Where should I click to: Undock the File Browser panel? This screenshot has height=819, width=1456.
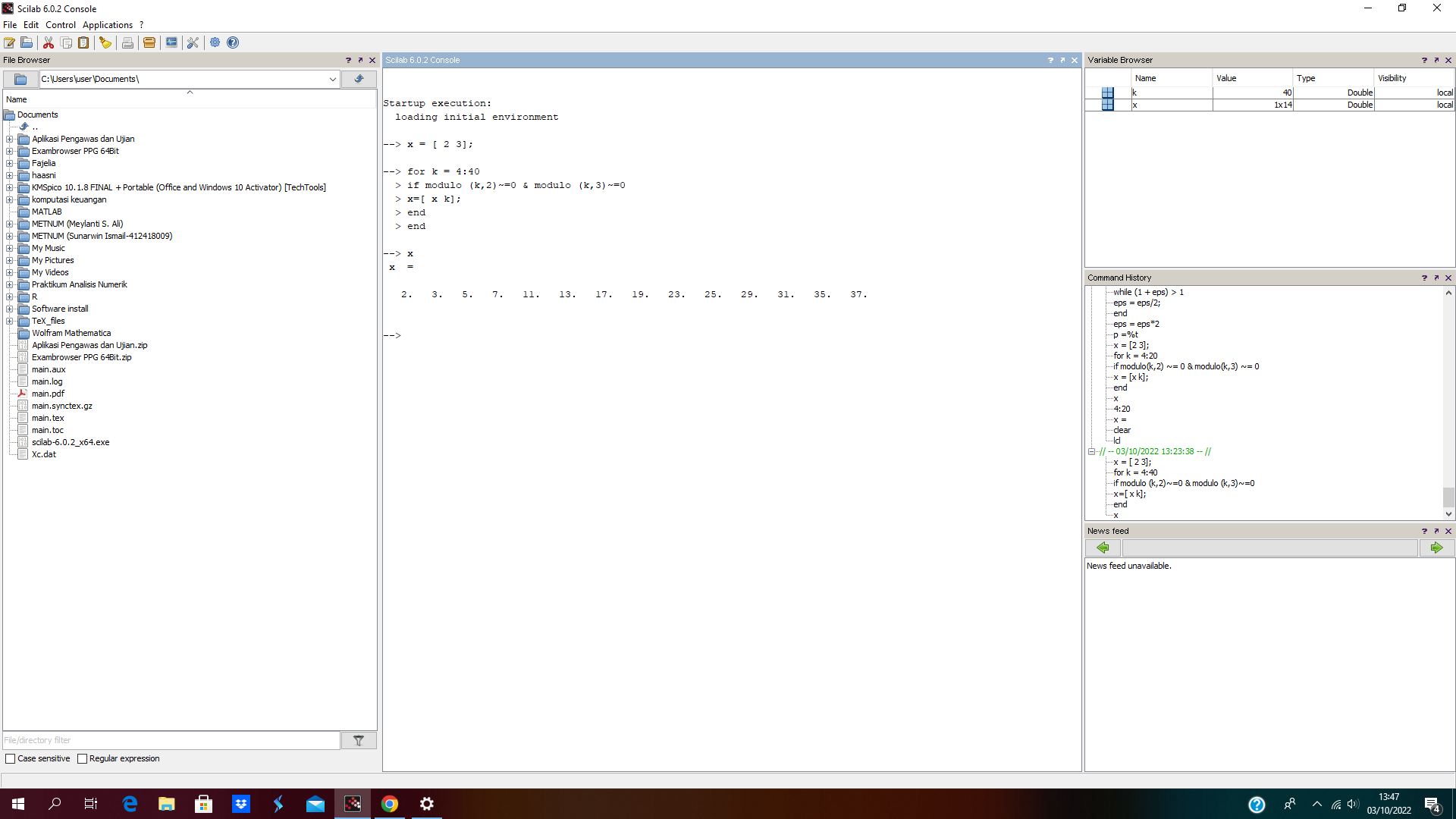360,60
